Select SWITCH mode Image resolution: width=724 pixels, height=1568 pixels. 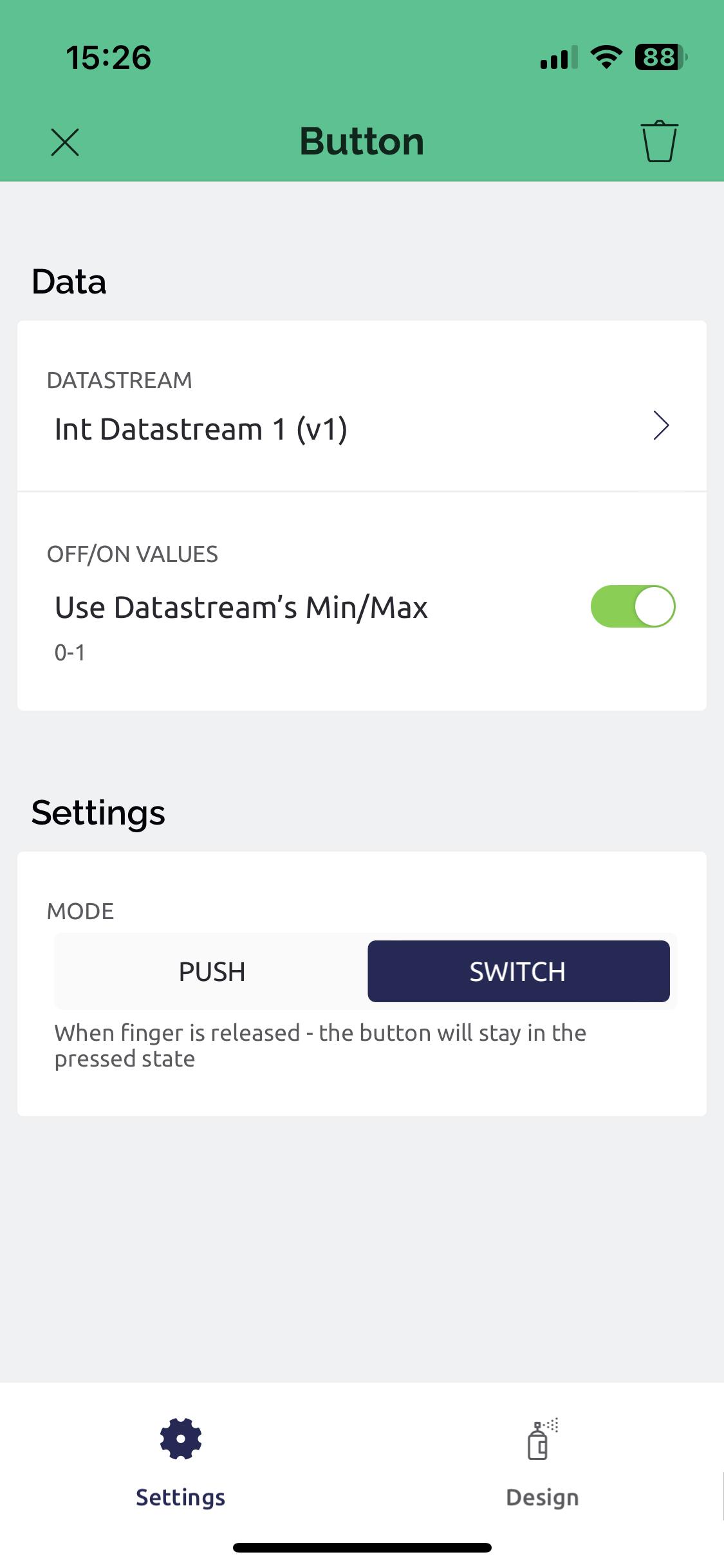point(518,971)
